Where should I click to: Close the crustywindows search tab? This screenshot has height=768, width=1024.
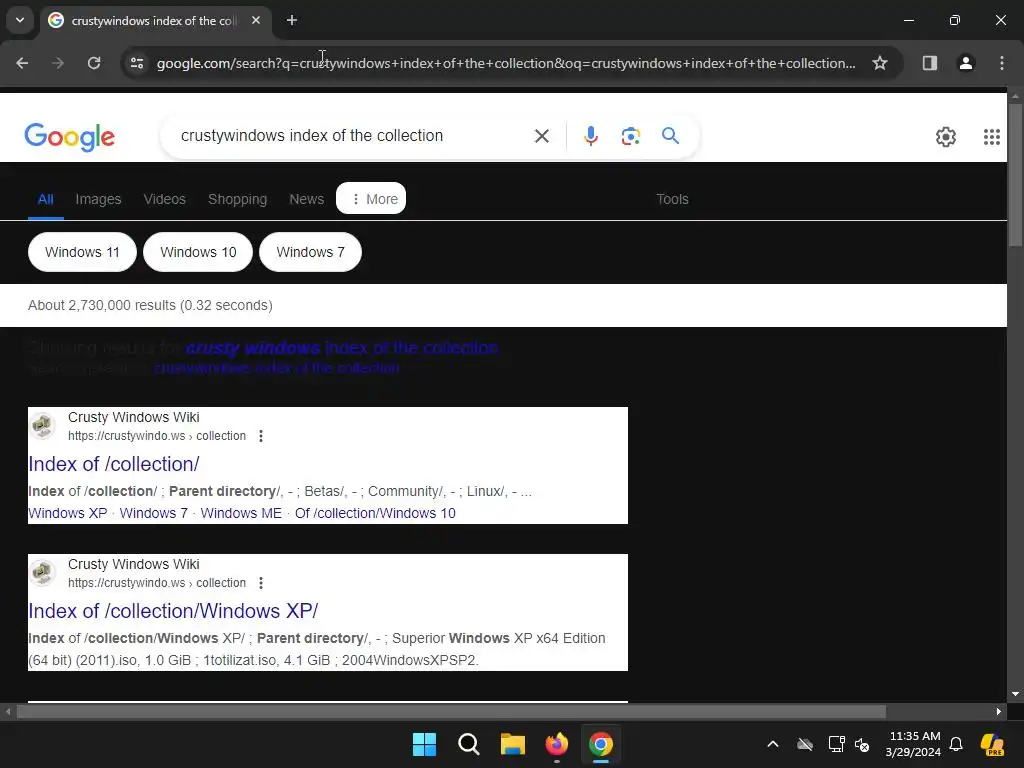click(256, 20)
